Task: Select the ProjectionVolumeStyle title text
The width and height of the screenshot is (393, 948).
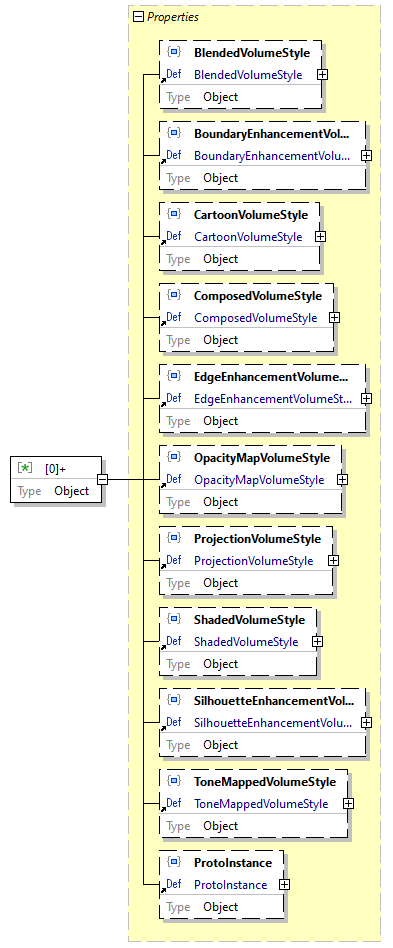Action: coord(258,539)
